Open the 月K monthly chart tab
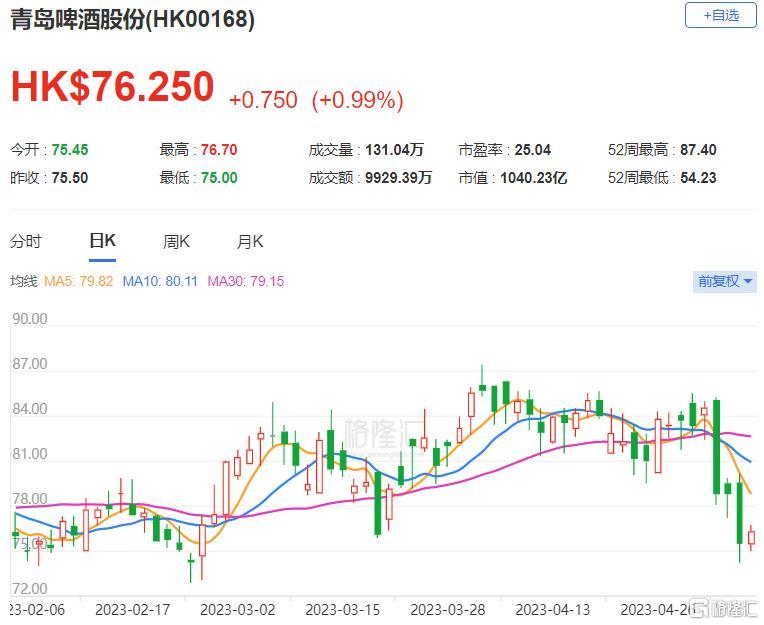Image resolution: width=764 pixels, height=625 pixels. pos(250,242)
